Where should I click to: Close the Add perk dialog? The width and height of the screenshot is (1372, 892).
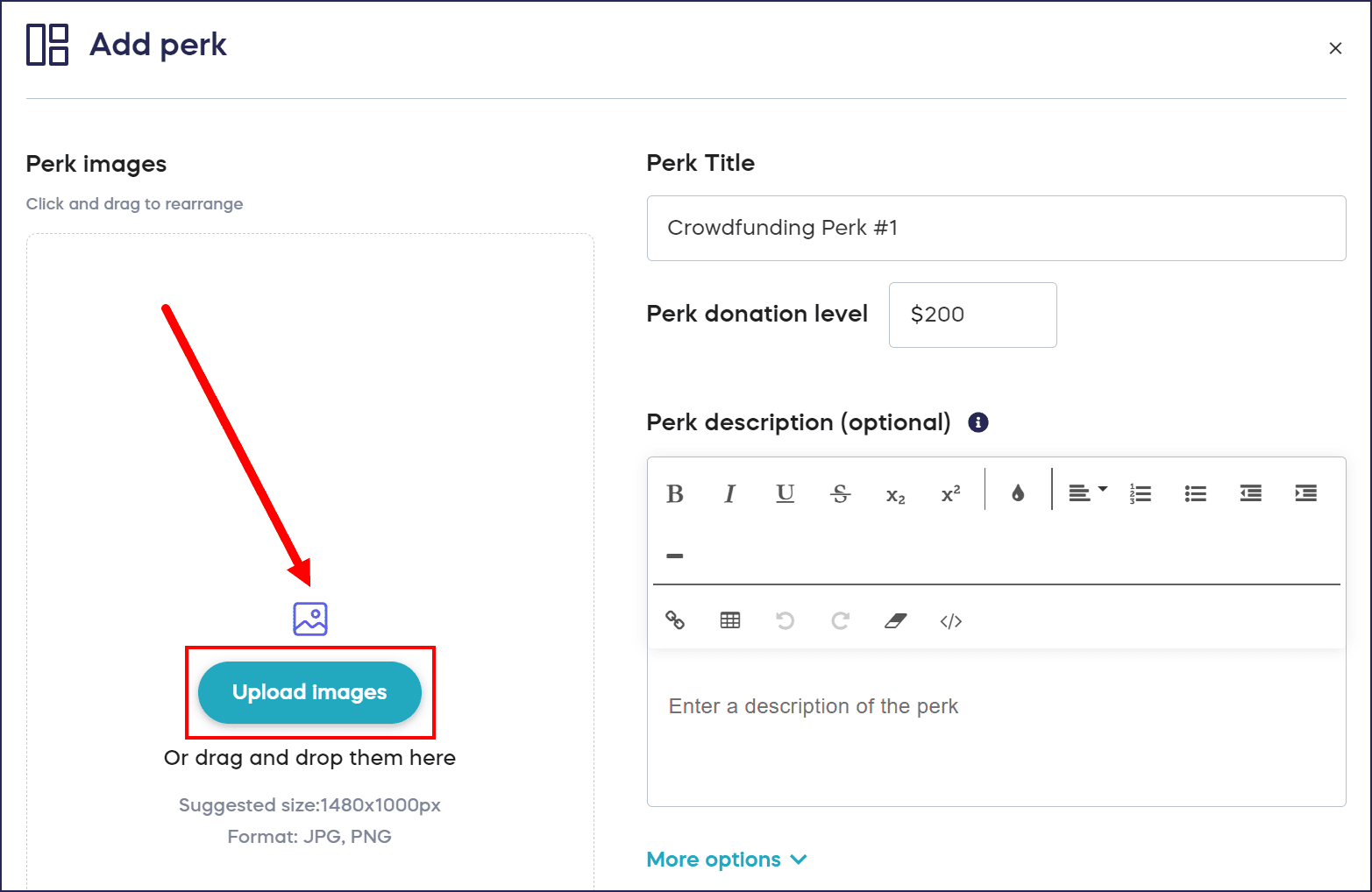point(1335,48)
